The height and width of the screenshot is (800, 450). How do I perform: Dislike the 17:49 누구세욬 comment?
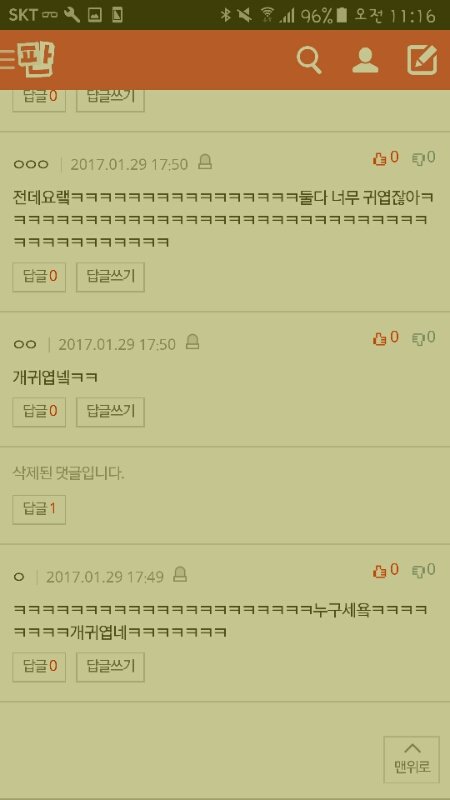(424, 570)
